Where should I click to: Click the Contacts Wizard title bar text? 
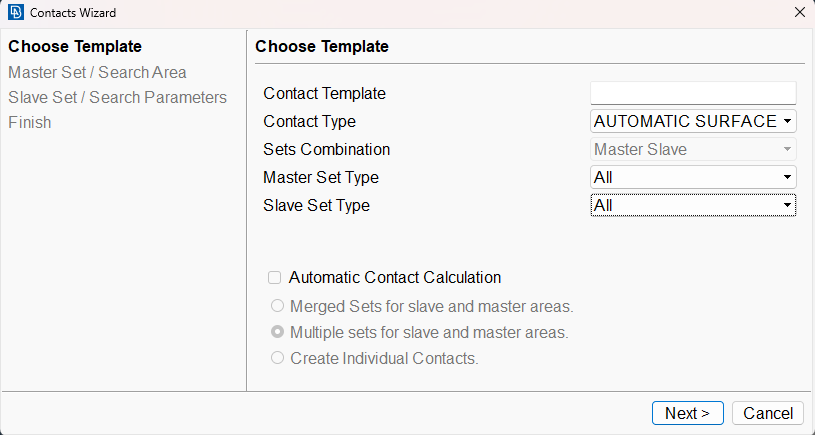coord(73,12)
